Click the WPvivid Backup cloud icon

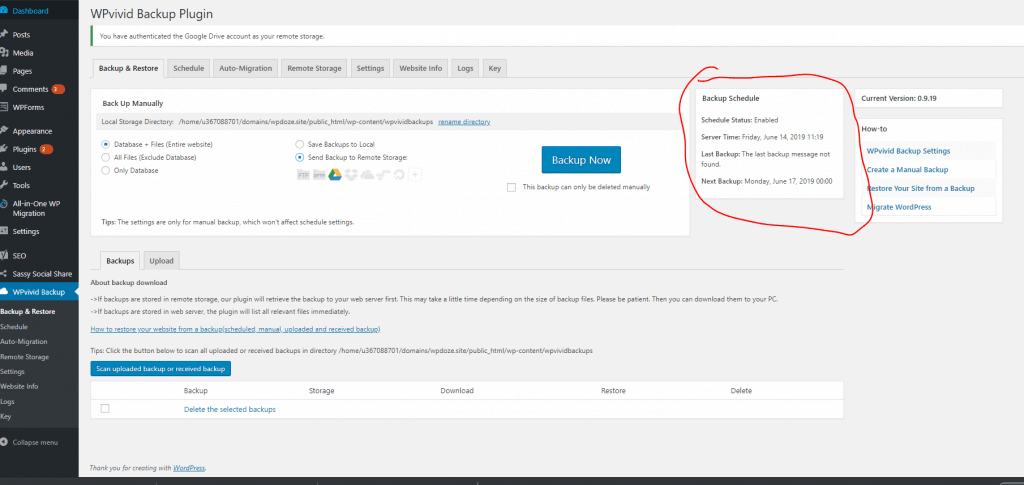click(5, 292)
